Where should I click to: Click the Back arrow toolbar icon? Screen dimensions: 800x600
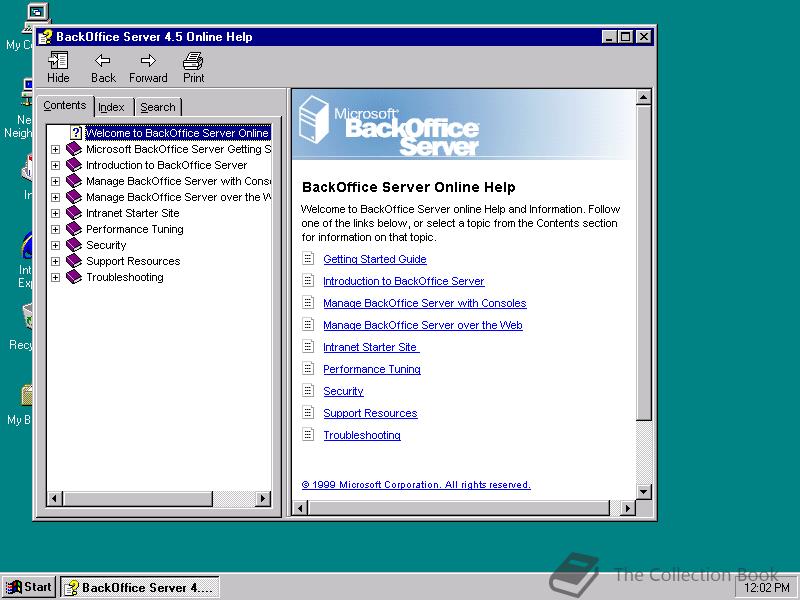pos(103,61)
